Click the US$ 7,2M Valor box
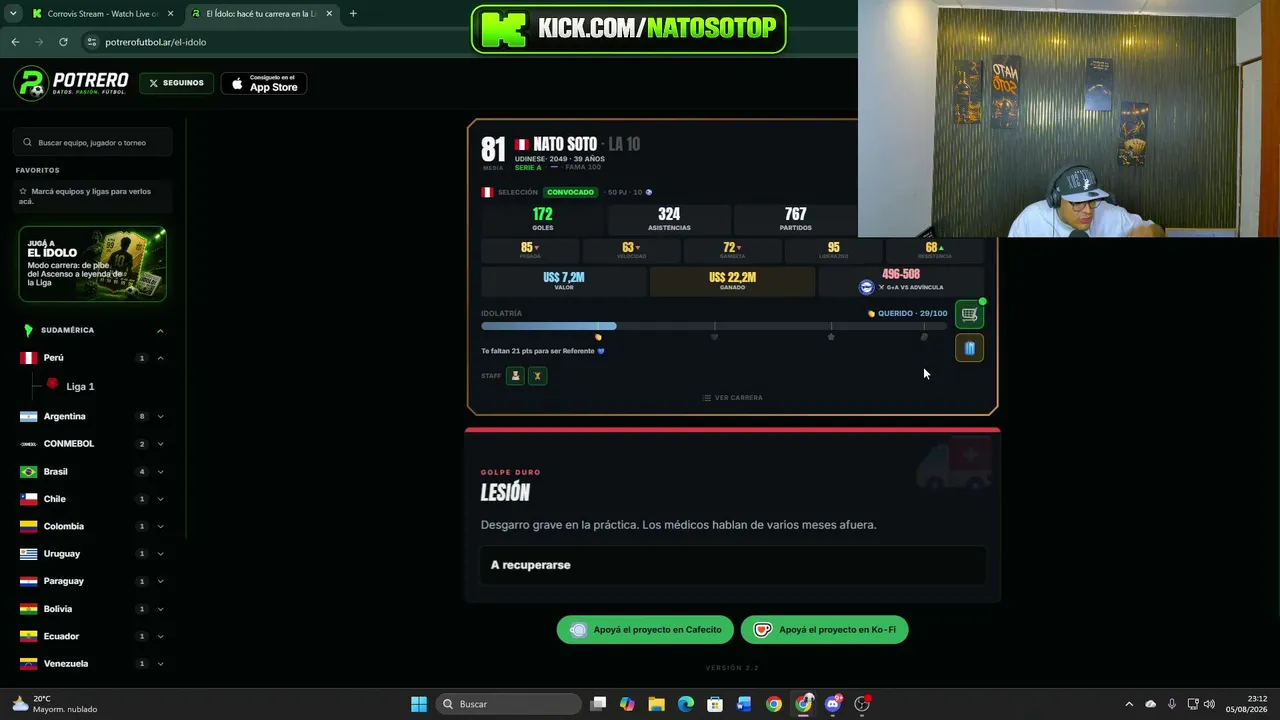1280x720 pixels. tap(564, 281)
